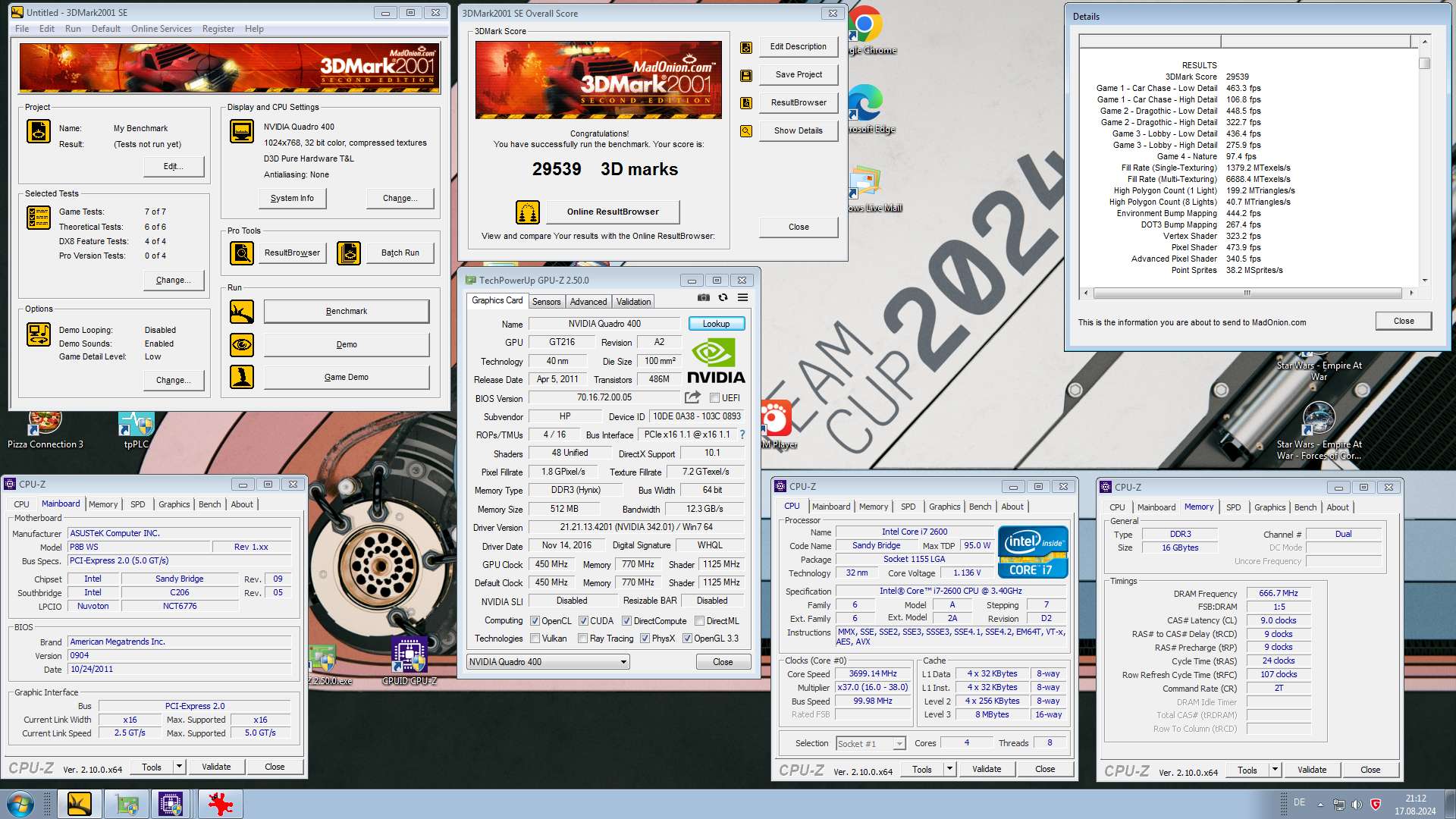This screenshot has height=819, width=1456.
Task: Click the Options icon in 3DMark2001
Action: 39,334
